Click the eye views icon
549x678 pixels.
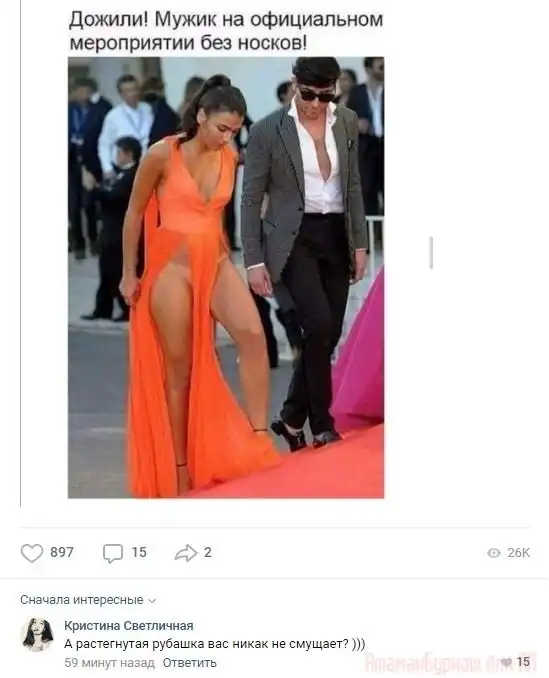pyautogui.click(x=494, y=553)
